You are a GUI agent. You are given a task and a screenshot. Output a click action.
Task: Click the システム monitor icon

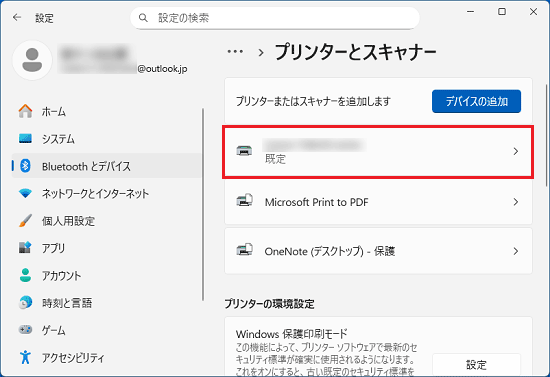click(25, 139)
